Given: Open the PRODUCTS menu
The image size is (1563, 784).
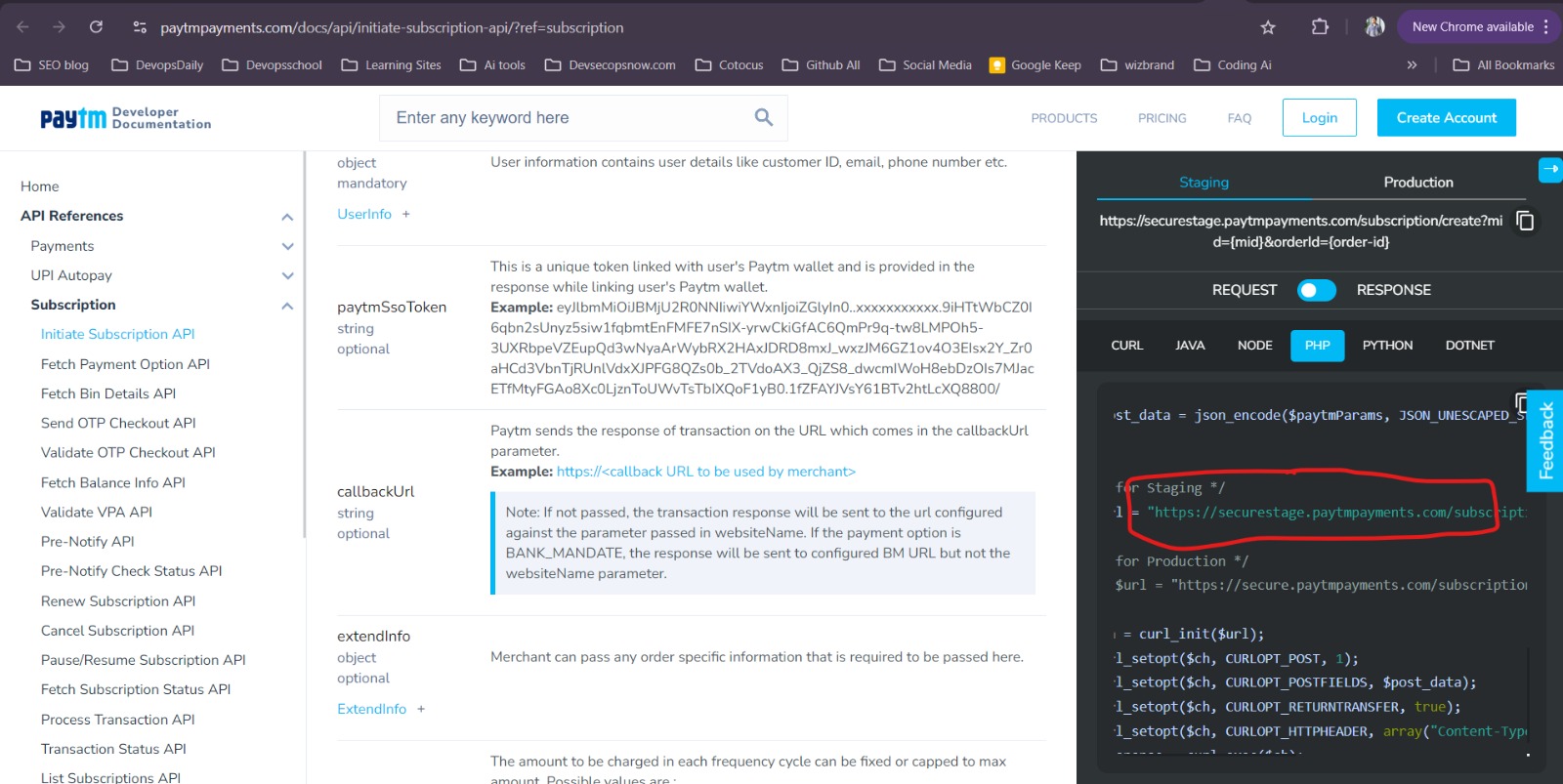Looking at the screenshot, I should (1064, 118).
